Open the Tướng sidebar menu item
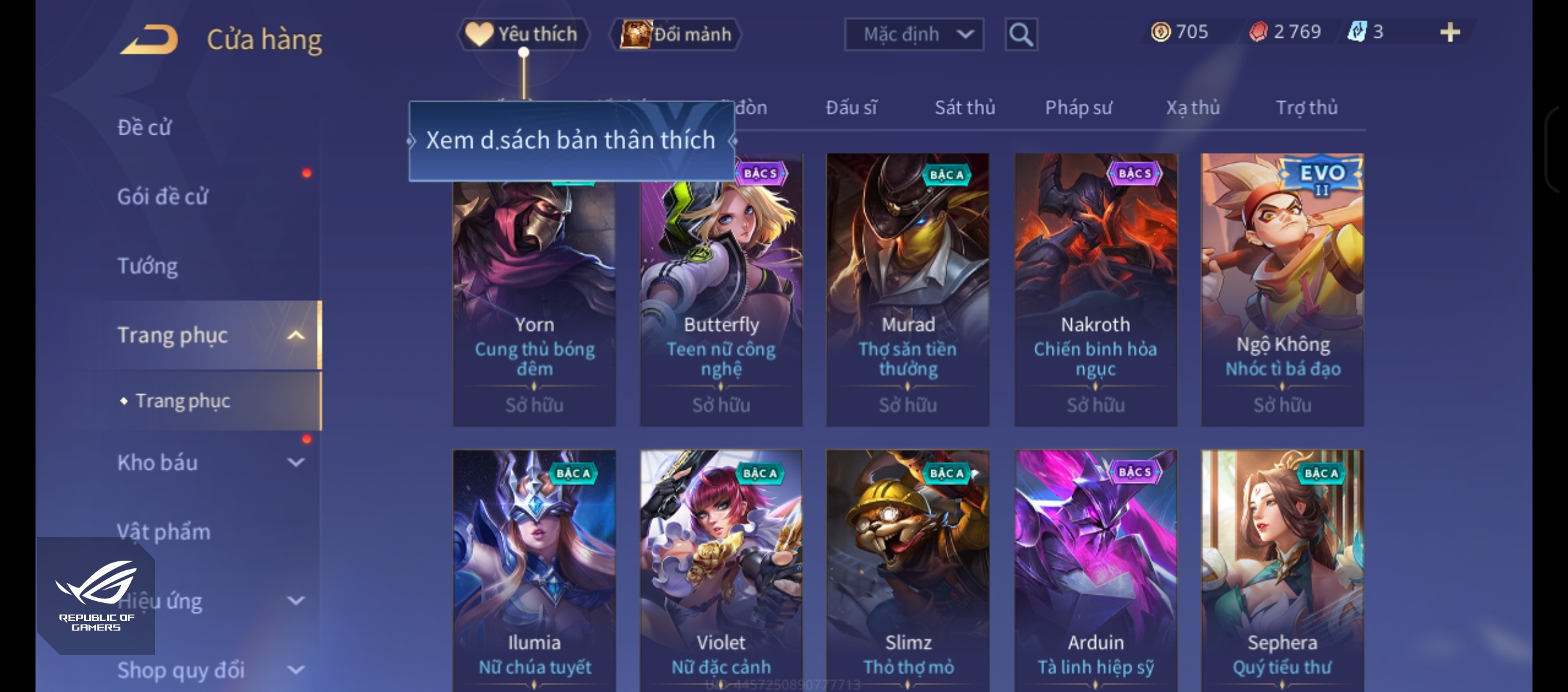This screenshot has height=692, width=1568. click(147, 266)
